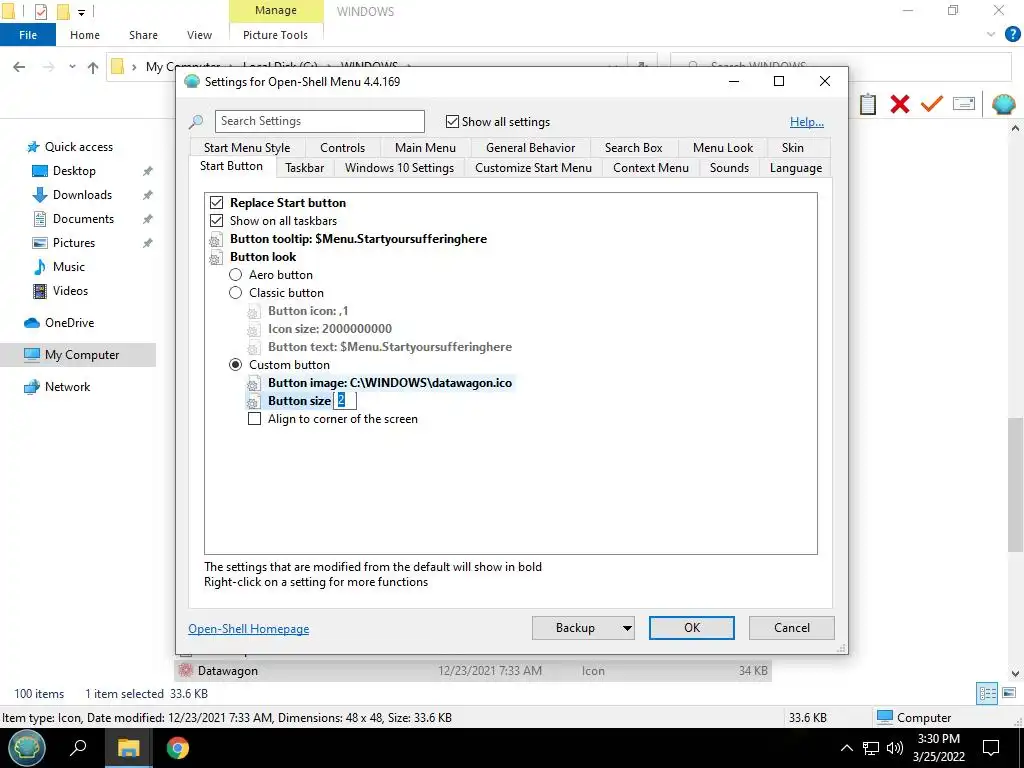Open the Explorer help question mark
Viewport: 1024px width, 768px height.
[1012, 35]
